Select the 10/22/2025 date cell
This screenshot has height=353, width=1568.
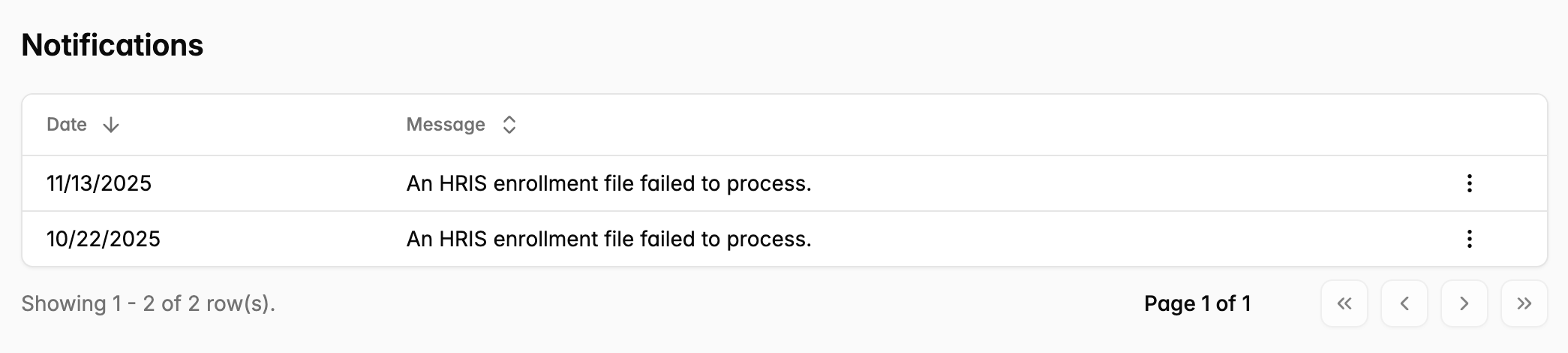coord(104,239)
